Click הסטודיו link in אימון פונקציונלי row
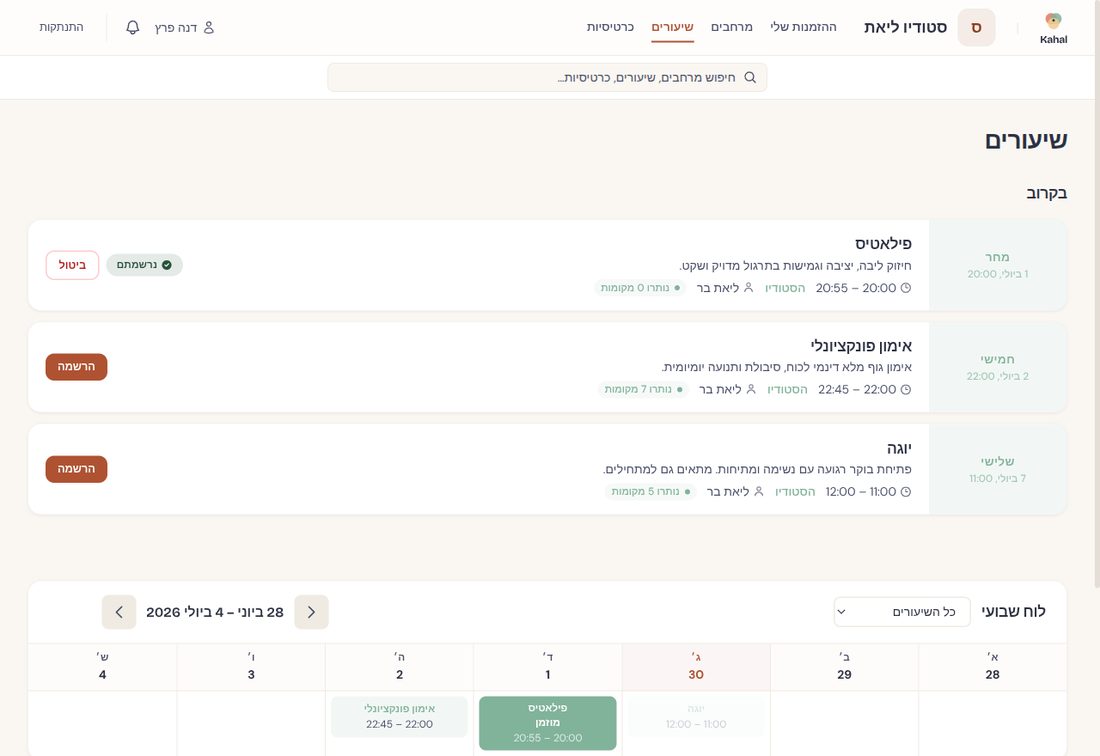Image resolution: width=1100 pixels, height=756 pixels. [787, 389]
